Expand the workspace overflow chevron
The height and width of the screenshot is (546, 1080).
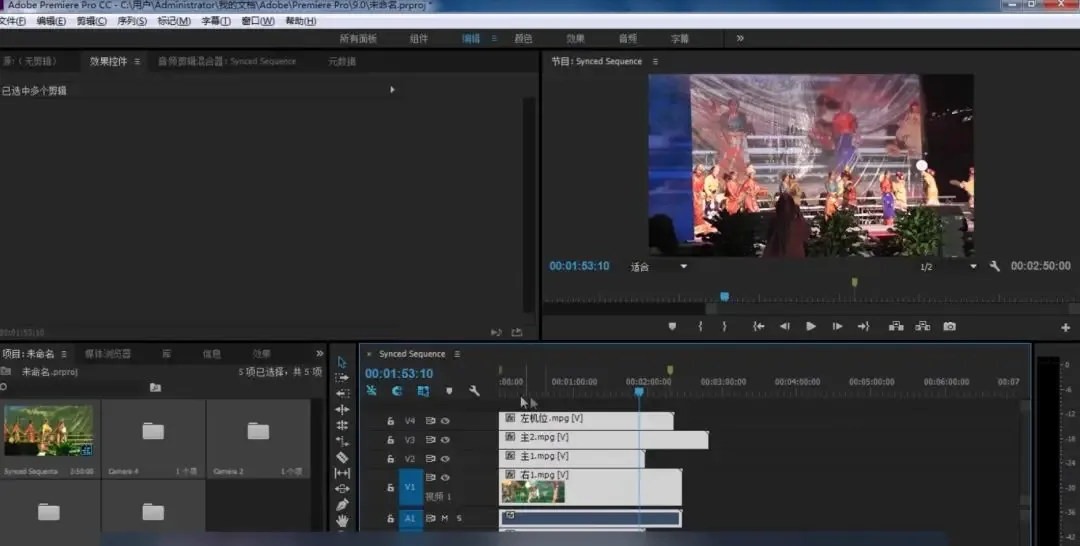[740, 39]
